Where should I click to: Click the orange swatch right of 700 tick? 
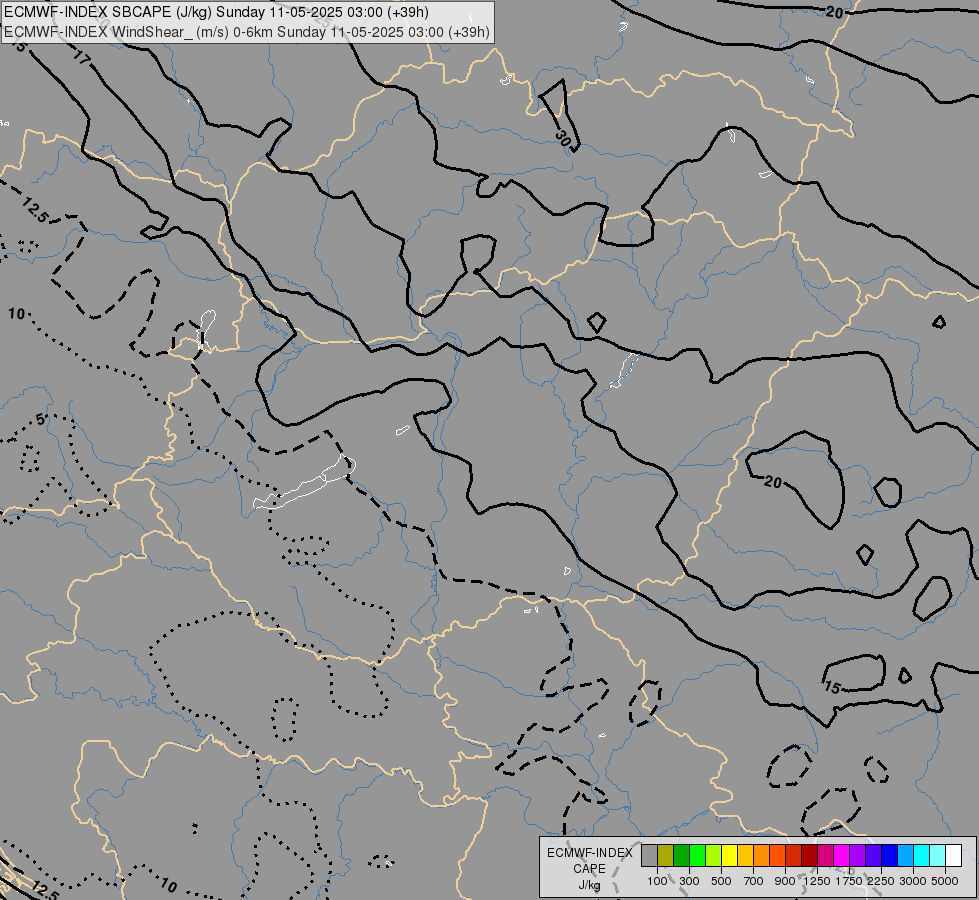click(762, 856)
